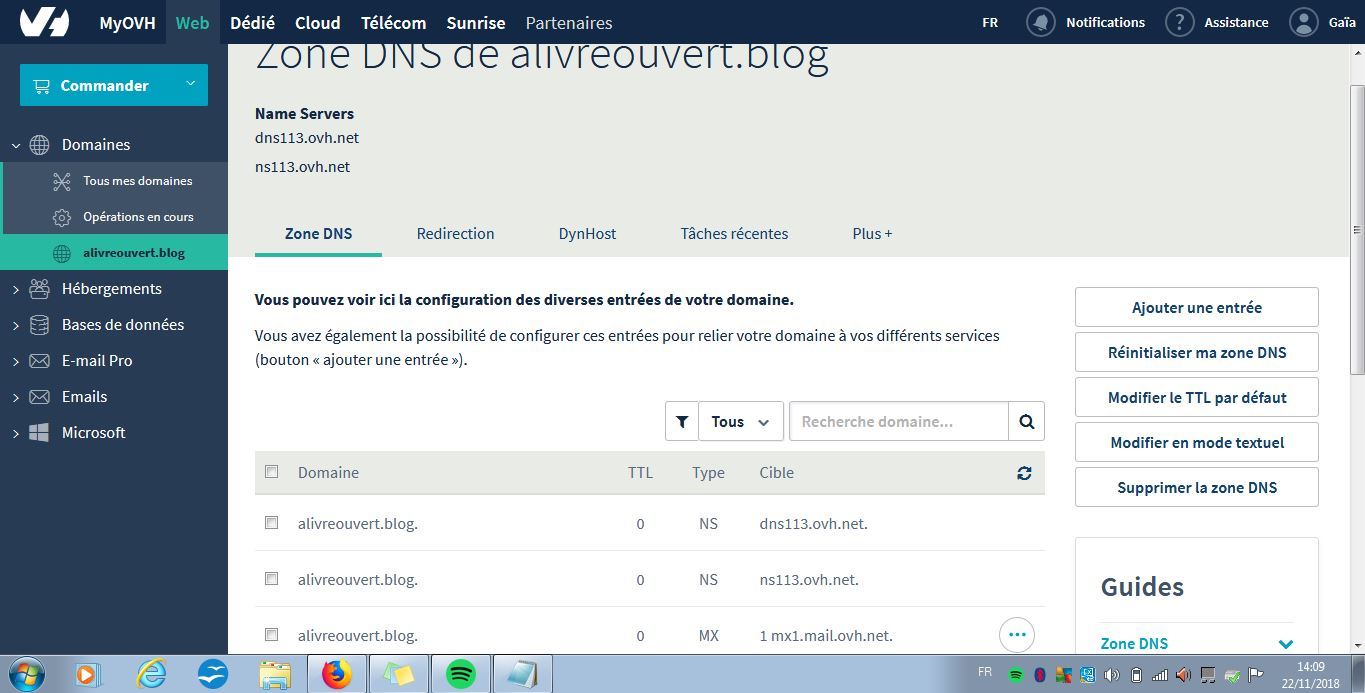Focus the Recherche domaine search field
This screenshot has height=693, width=1365.
[x=898, y=422]
